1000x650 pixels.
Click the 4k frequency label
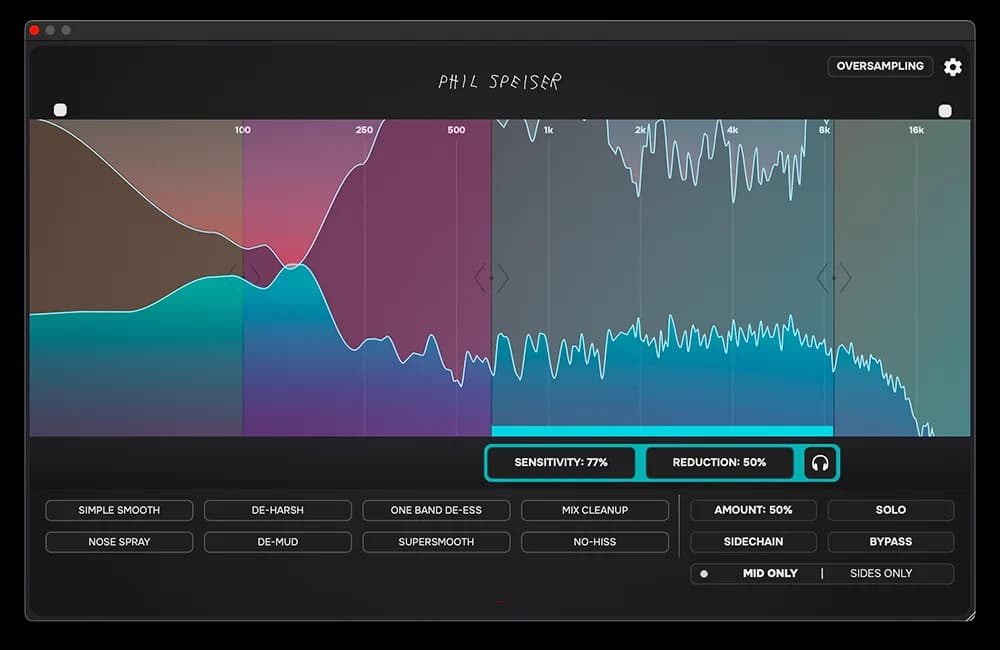coord(733,130)
